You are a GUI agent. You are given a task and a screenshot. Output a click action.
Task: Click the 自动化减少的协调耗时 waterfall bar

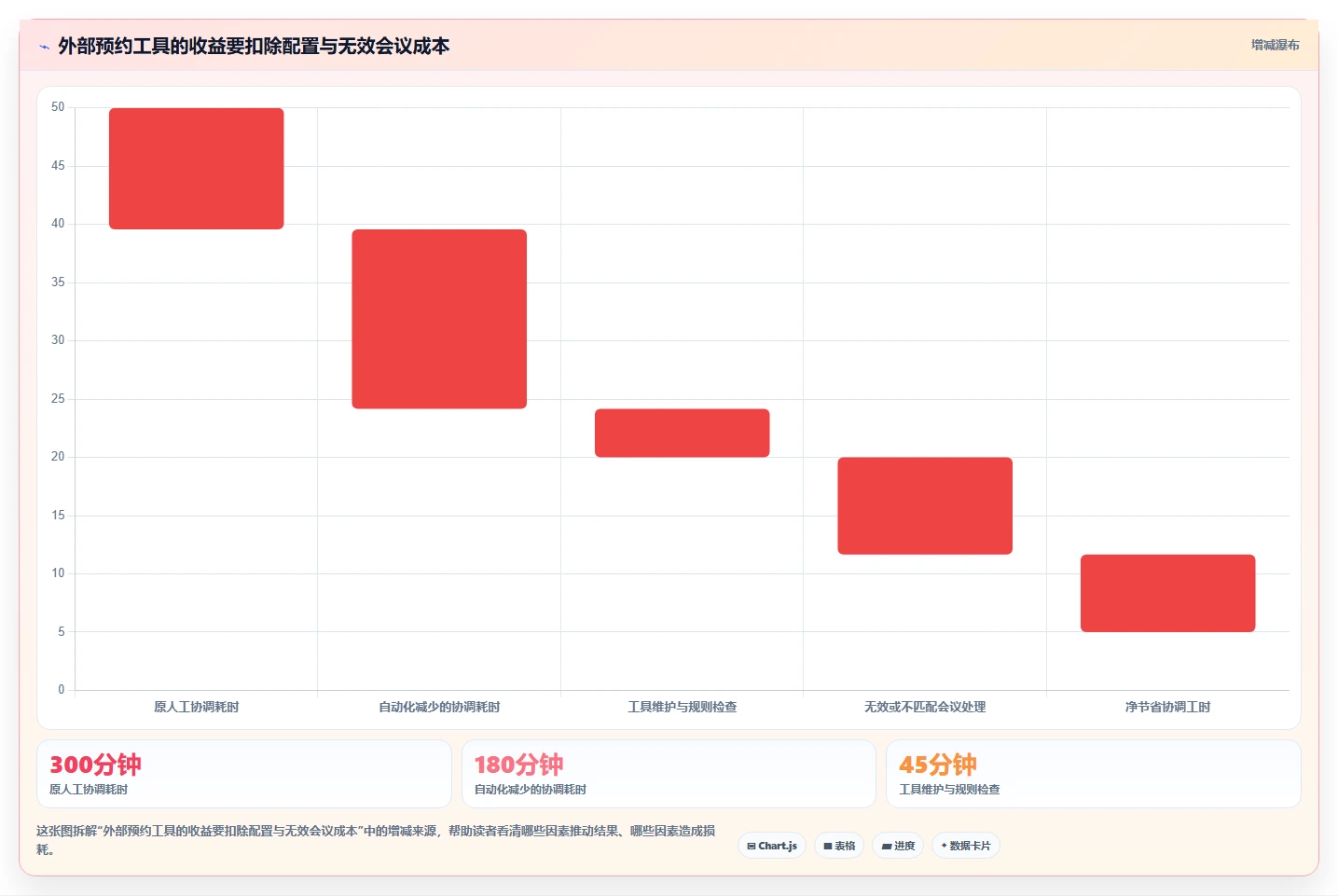[x=439, y=319]
